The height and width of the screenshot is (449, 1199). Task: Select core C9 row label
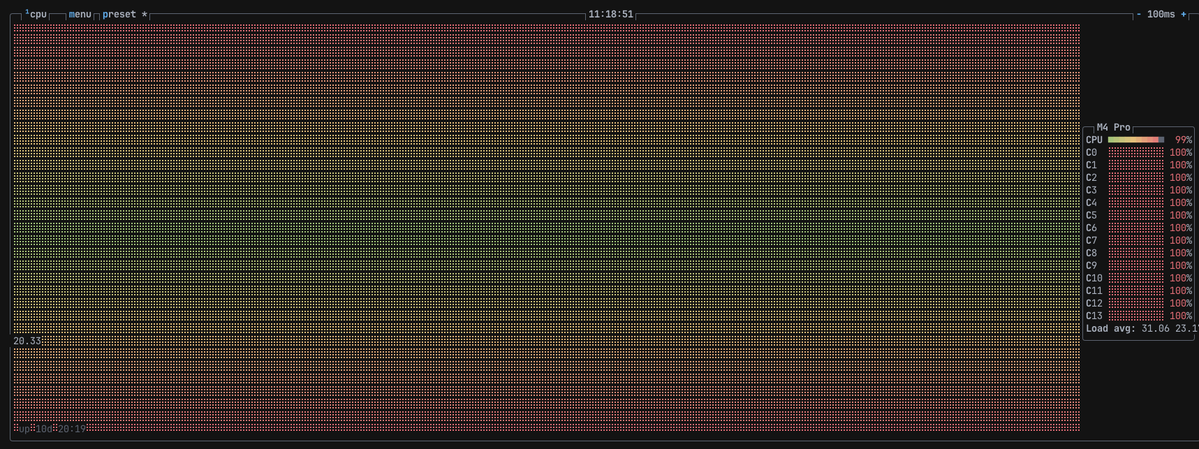1091,265
